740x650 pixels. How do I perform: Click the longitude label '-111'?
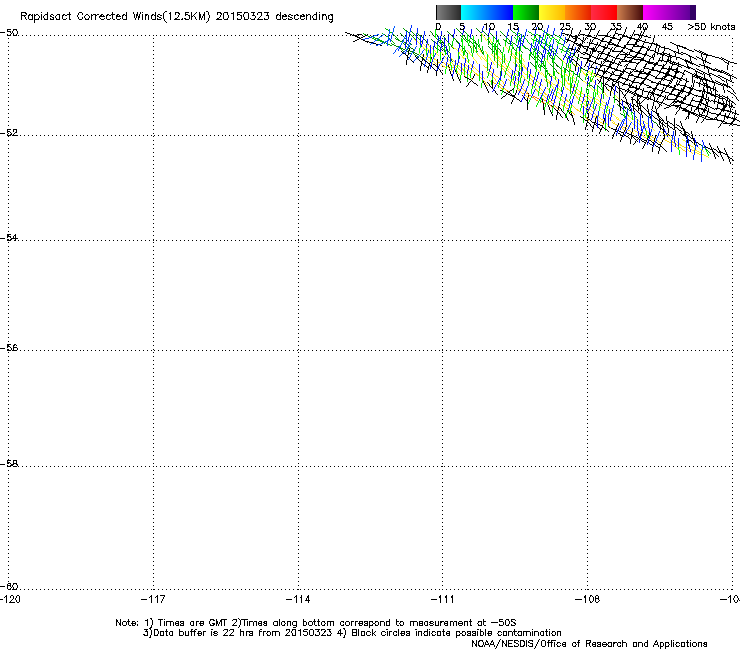coord(443,599)
